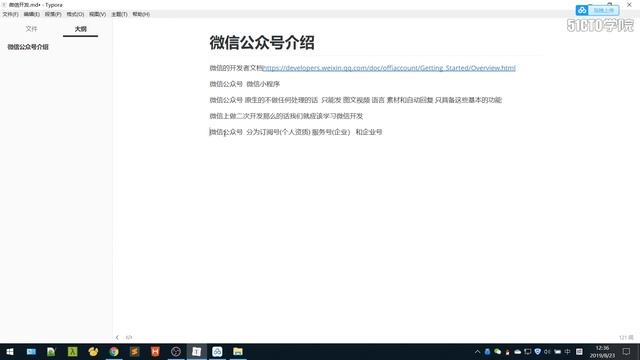This screenshot has width=640, height=360.
Task: Collapse sidebar with the left arrow icon
Action: click(117, 338)
